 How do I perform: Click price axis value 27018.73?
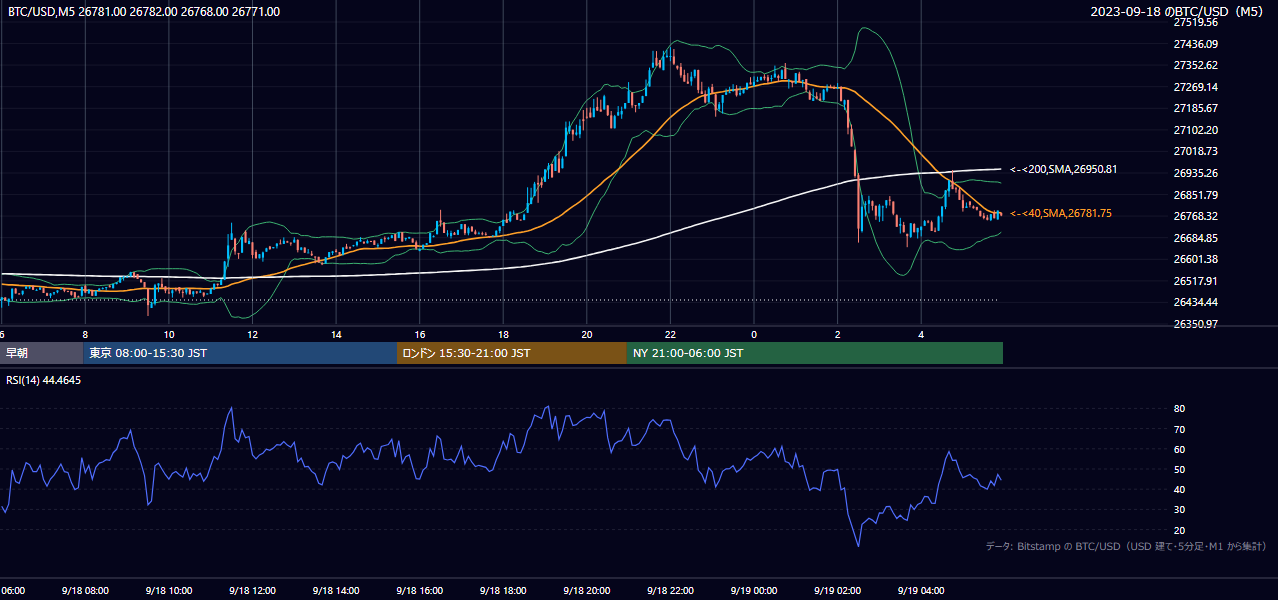(x=1195, y=151)
